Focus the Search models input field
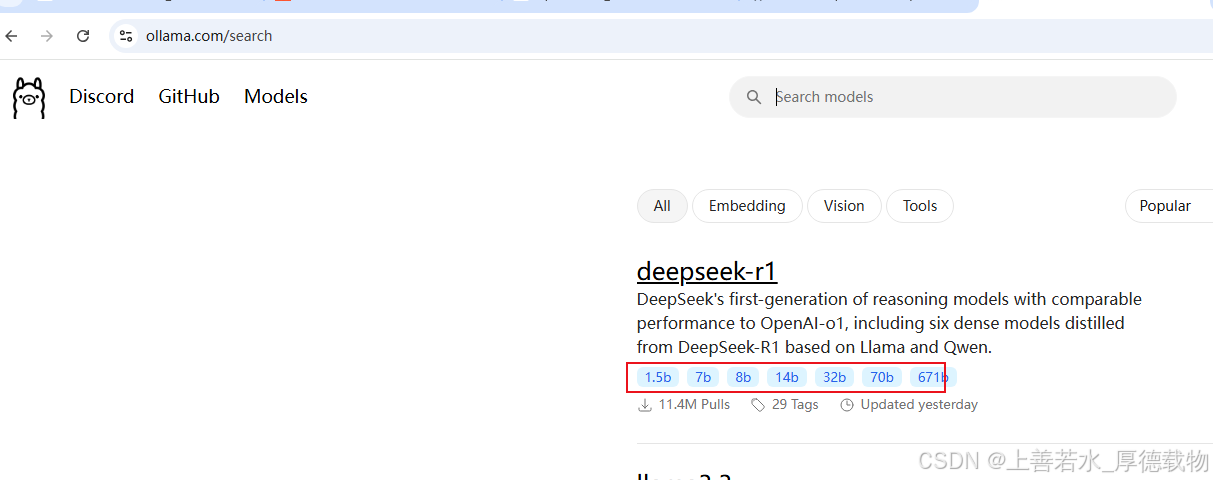 coord(953,97)
